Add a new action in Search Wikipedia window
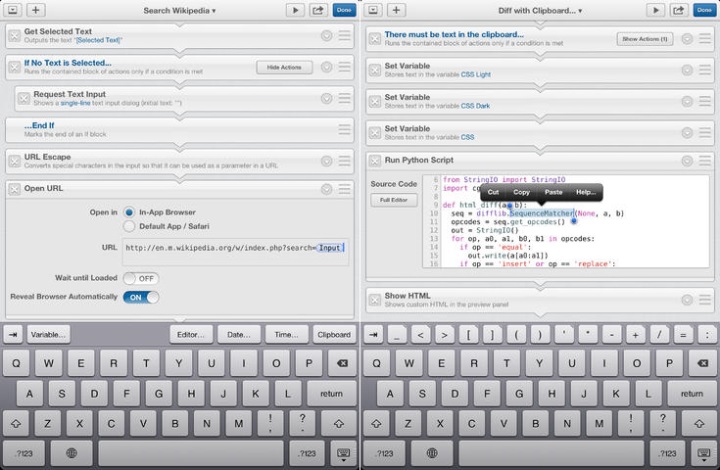 point(36,10)
